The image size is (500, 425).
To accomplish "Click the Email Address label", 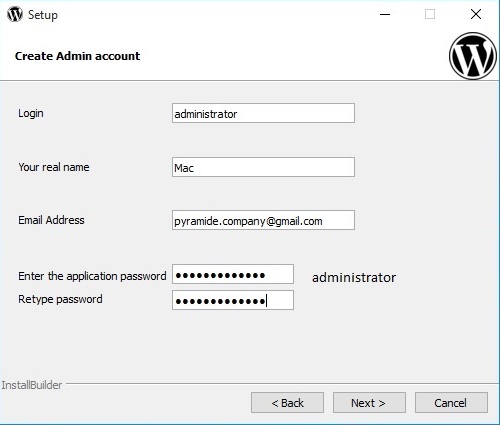I will pyautogui.click(x=51, y=220).
